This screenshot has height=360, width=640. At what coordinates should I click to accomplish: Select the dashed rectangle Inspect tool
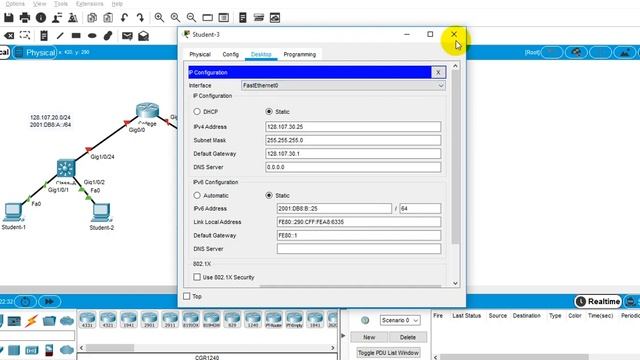coord(25,36)
